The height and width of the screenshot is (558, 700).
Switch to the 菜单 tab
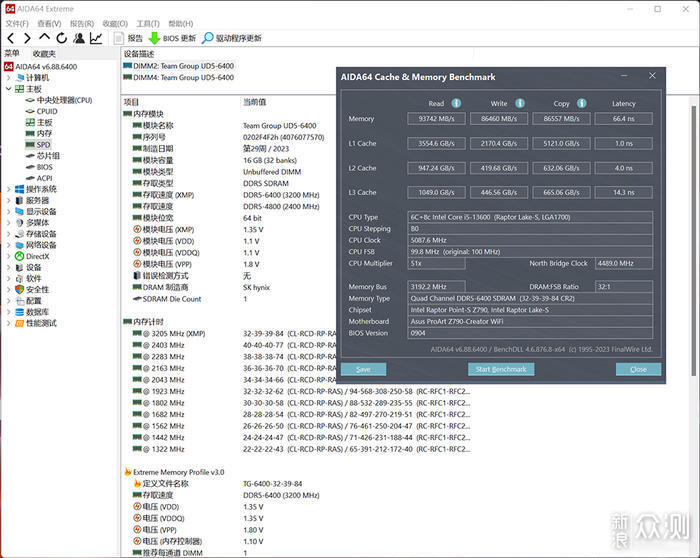click(x=12, y=54)
